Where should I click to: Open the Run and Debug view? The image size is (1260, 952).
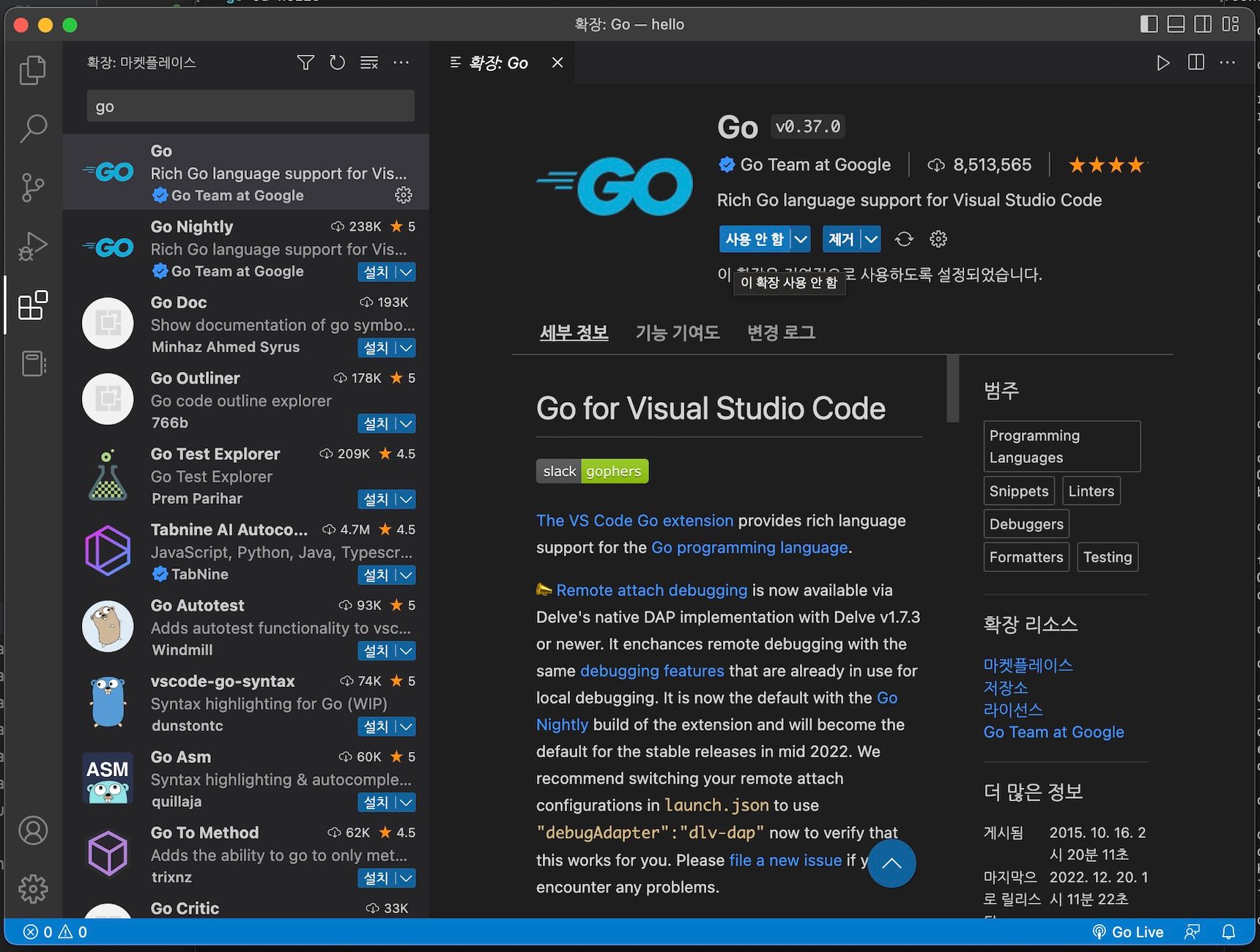pos(32,246)
